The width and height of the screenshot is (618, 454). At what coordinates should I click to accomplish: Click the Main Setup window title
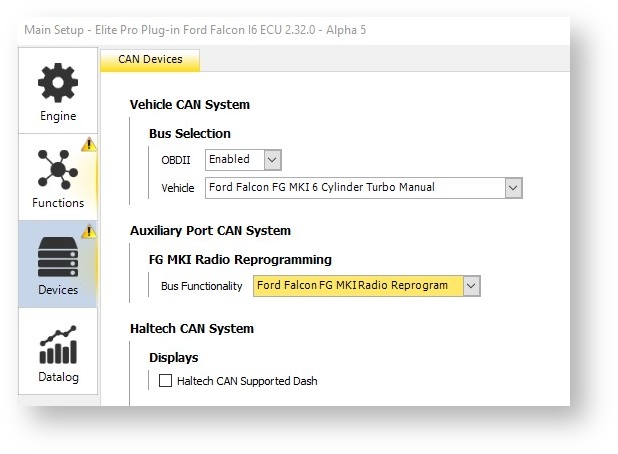195,30
